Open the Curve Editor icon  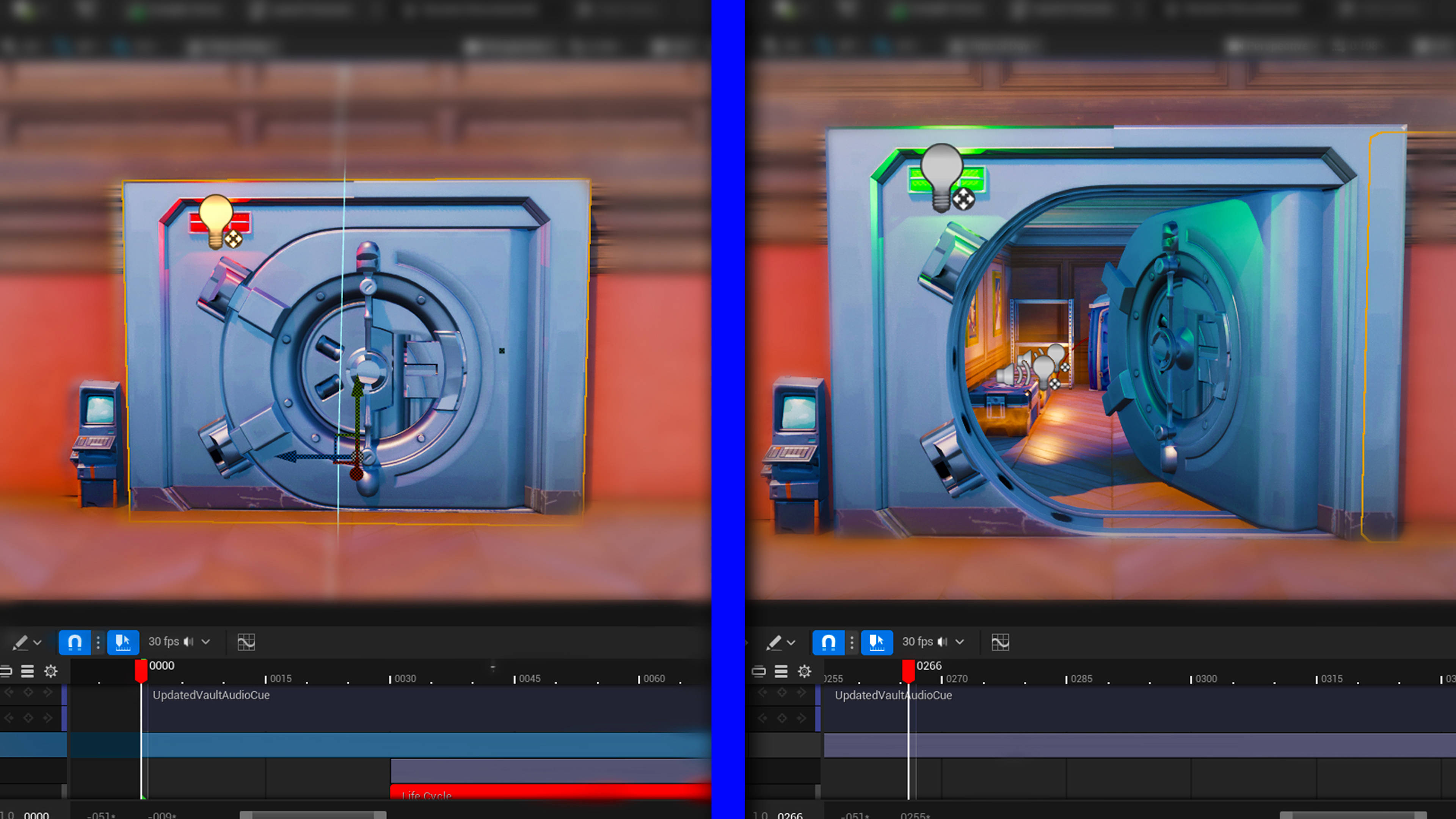tap(247, 642)
